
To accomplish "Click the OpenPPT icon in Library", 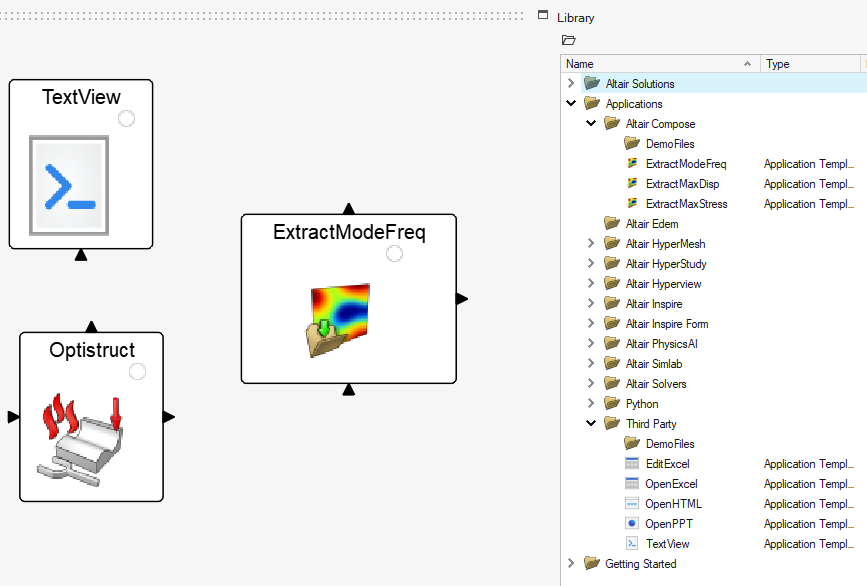I will coord(632,523).
